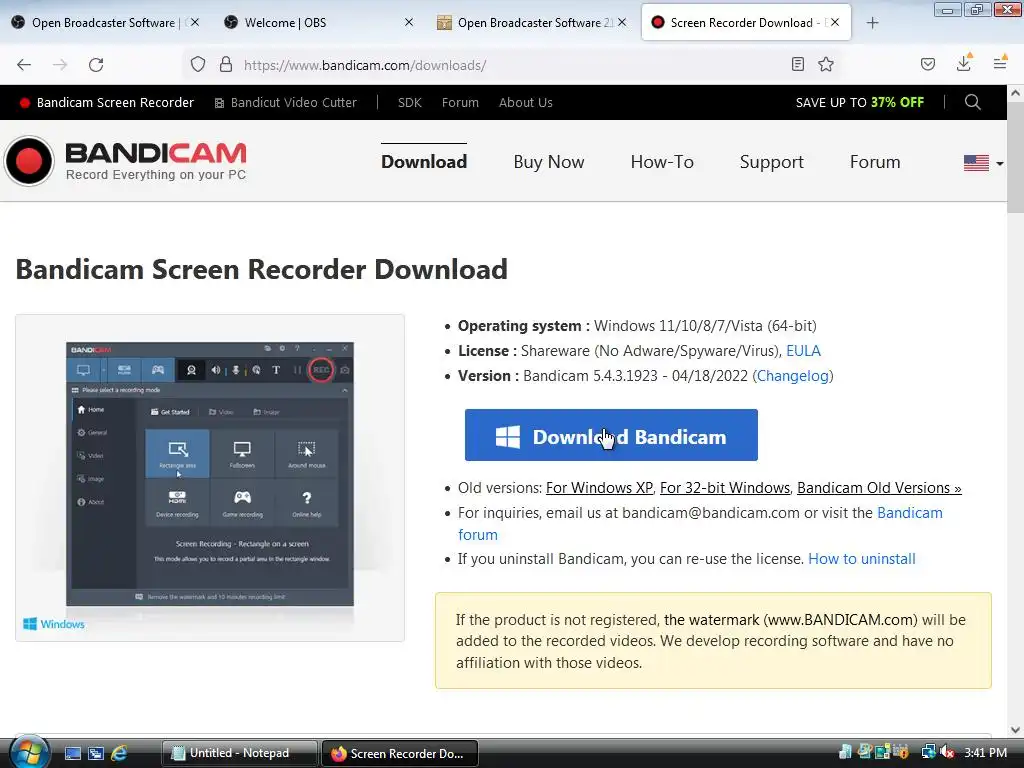Bookmark this page with the star icon
The height and width of the screenshot is (768, 1024).
point(826,64)
